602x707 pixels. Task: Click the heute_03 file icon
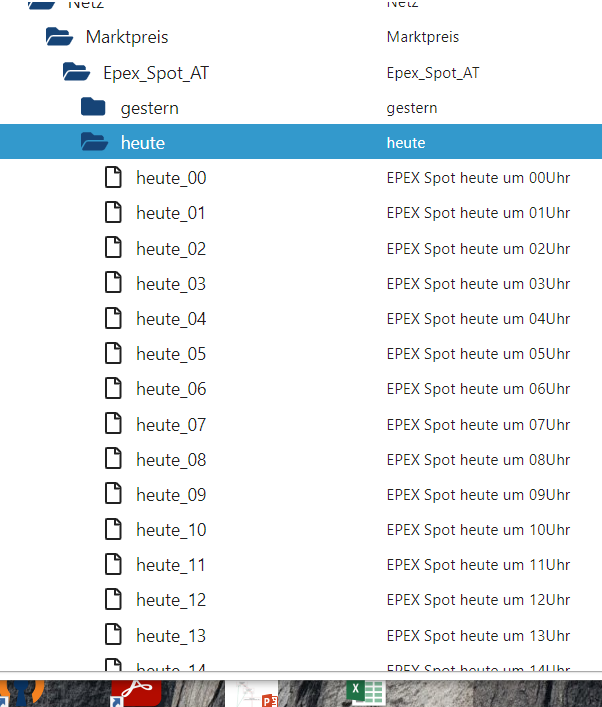pyautogui.click(x=113, y=284)
